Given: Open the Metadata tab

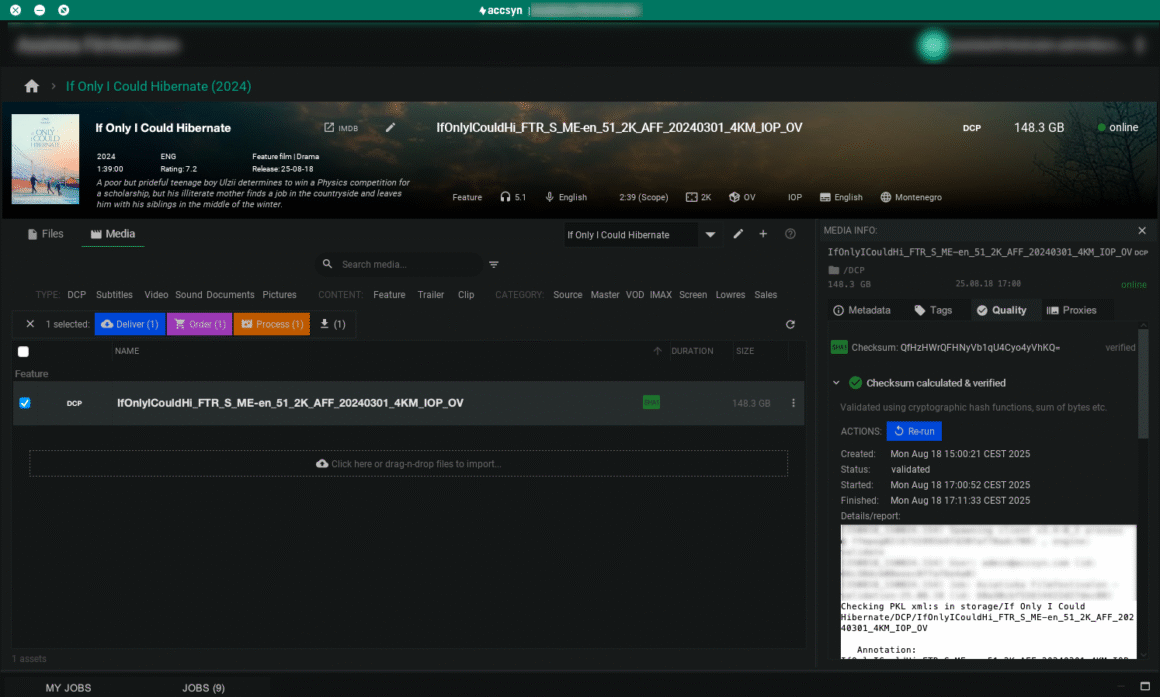Looking at the screenshot, I should pyautogui.click(x=861, y=310).
